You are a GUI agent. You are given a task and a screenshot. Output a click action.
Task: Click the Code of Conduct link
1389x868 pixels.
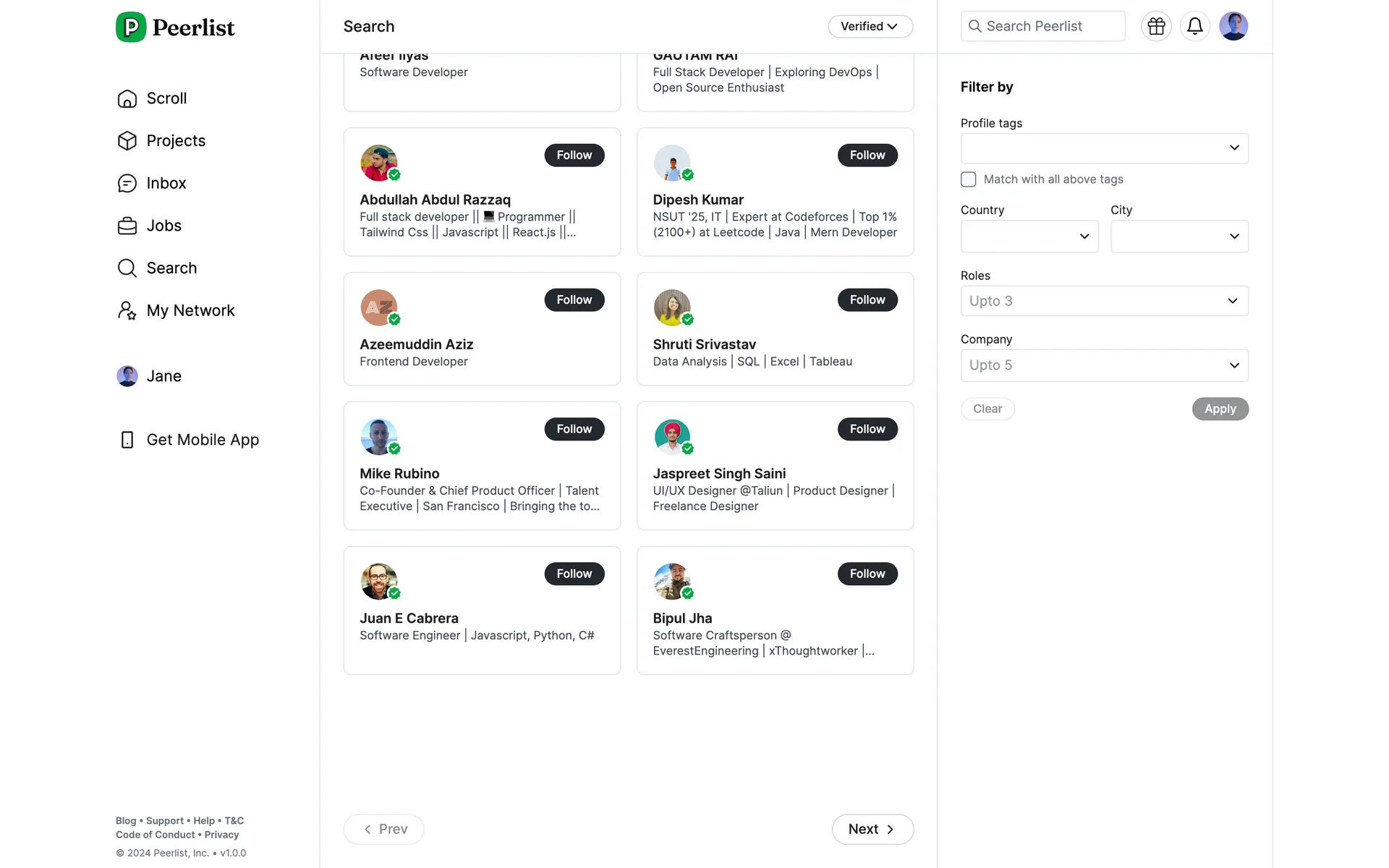click(x=155, y=835)
